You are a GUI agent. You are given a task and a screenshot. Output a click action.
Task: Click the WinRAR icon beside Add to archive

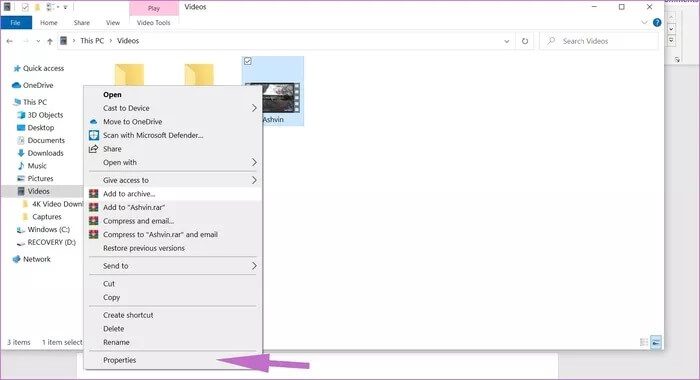coord(93,194)
